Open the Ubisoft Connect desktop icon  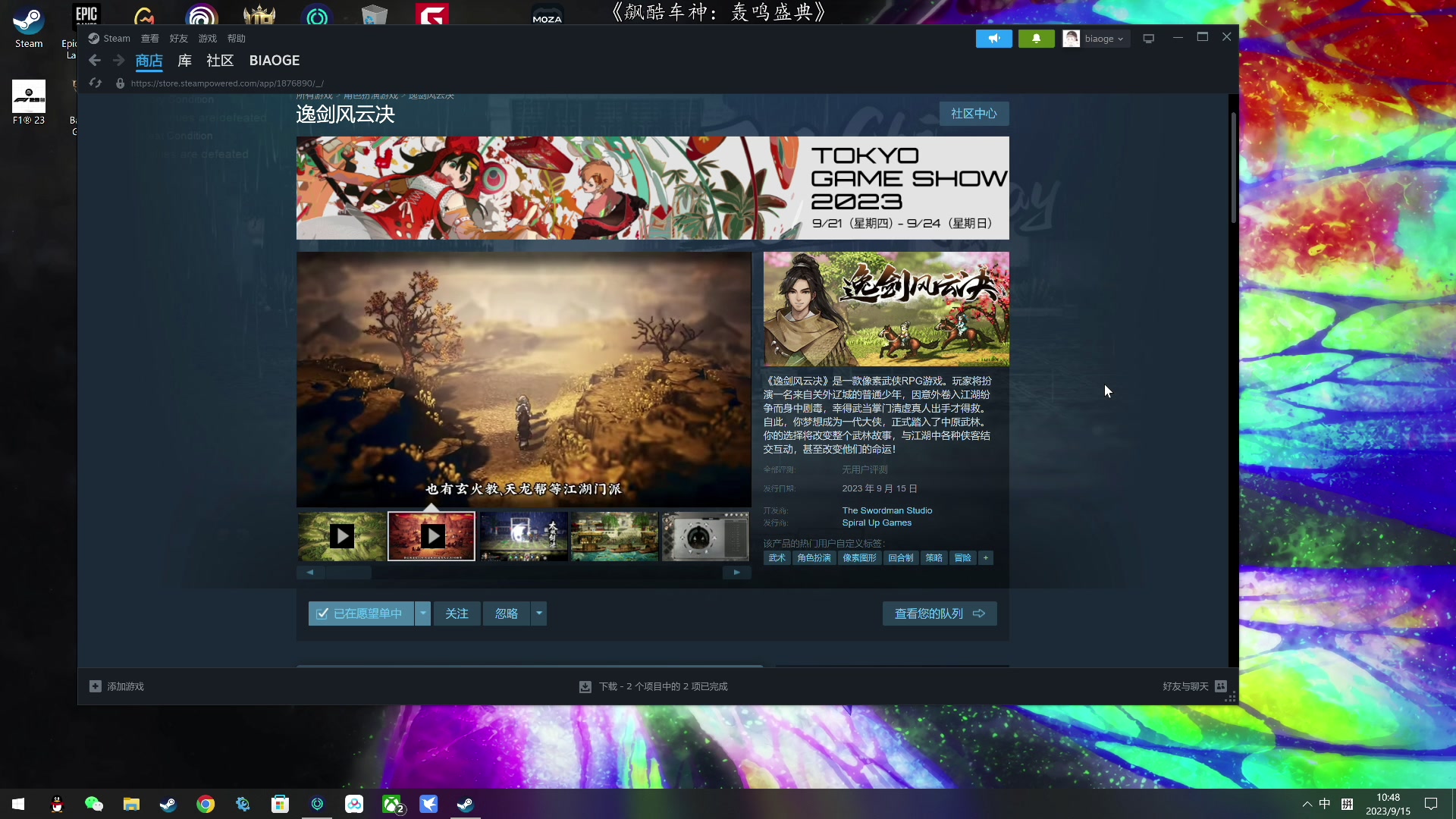[x=202, y=14]
